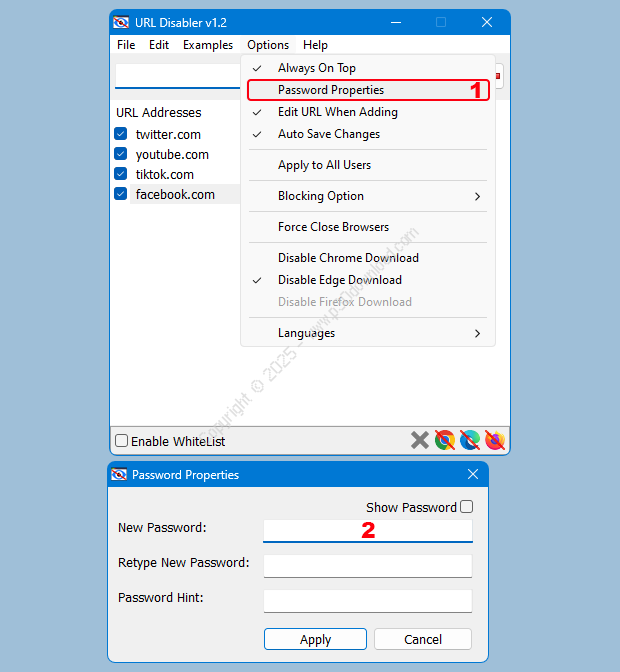
Task: Enable the Show Password checkbox
Action: point(466,507)
